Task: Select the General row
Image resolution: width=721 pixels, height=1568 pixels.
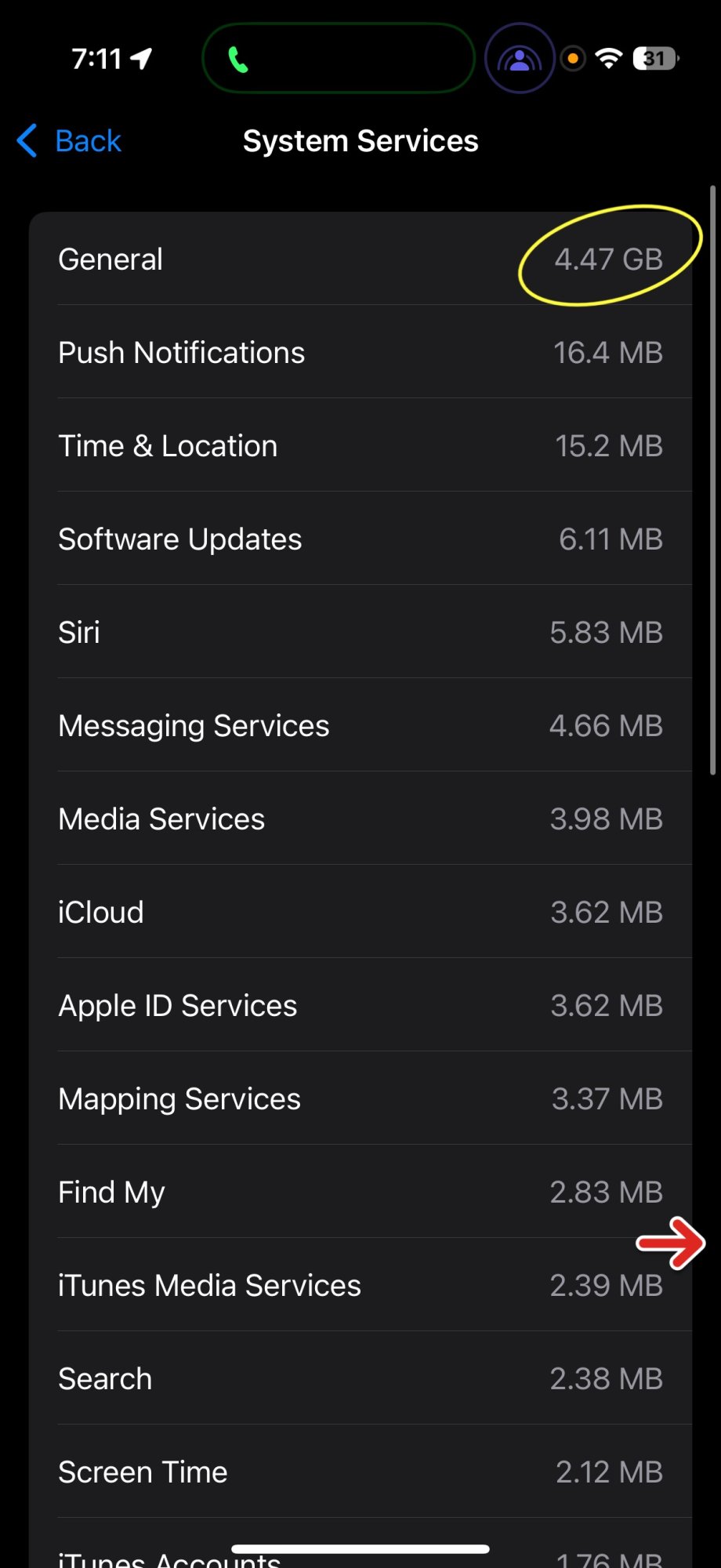Action: click(x=235, y=260)
